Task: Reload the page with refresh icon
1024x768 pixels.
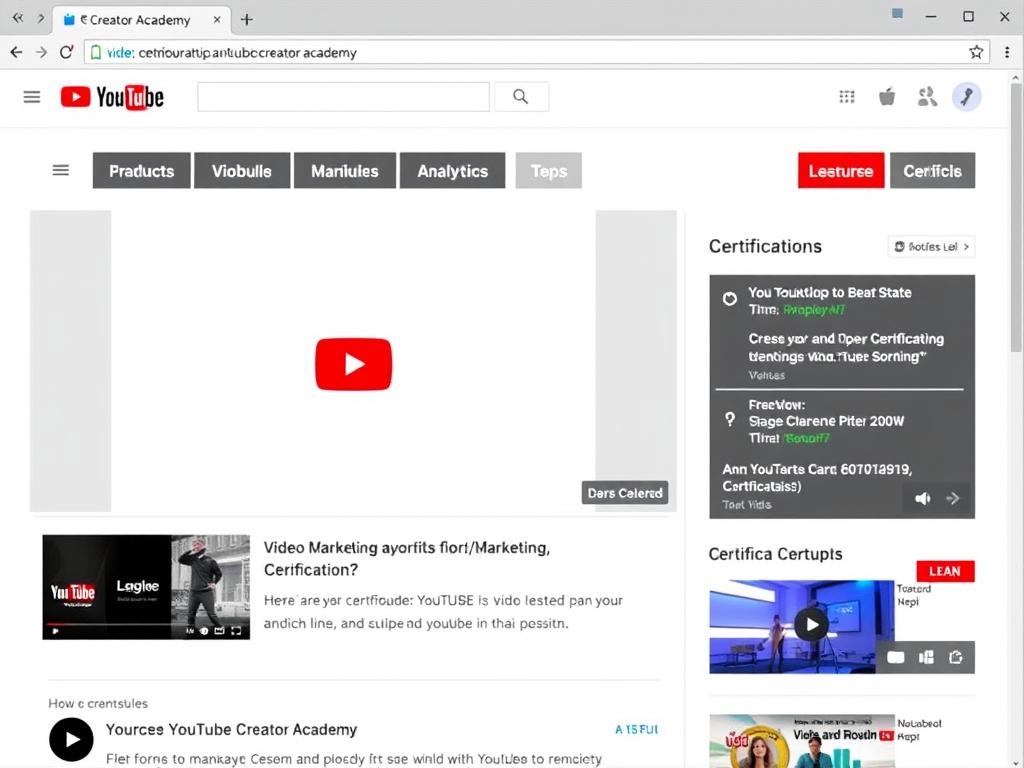Action: coord(66,52)
